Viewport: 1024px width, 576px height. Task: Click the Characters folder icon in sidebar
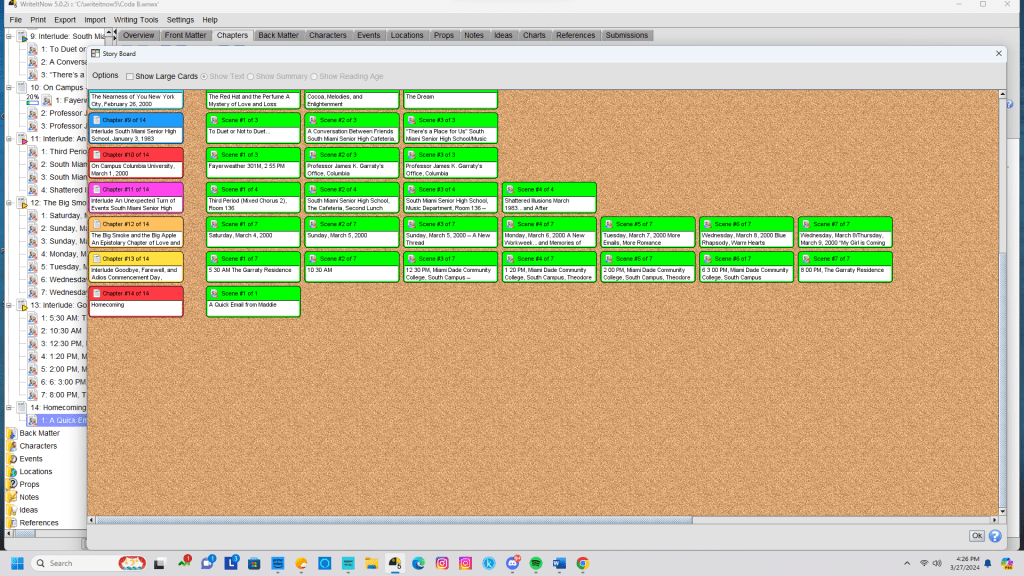coord(12,446)
